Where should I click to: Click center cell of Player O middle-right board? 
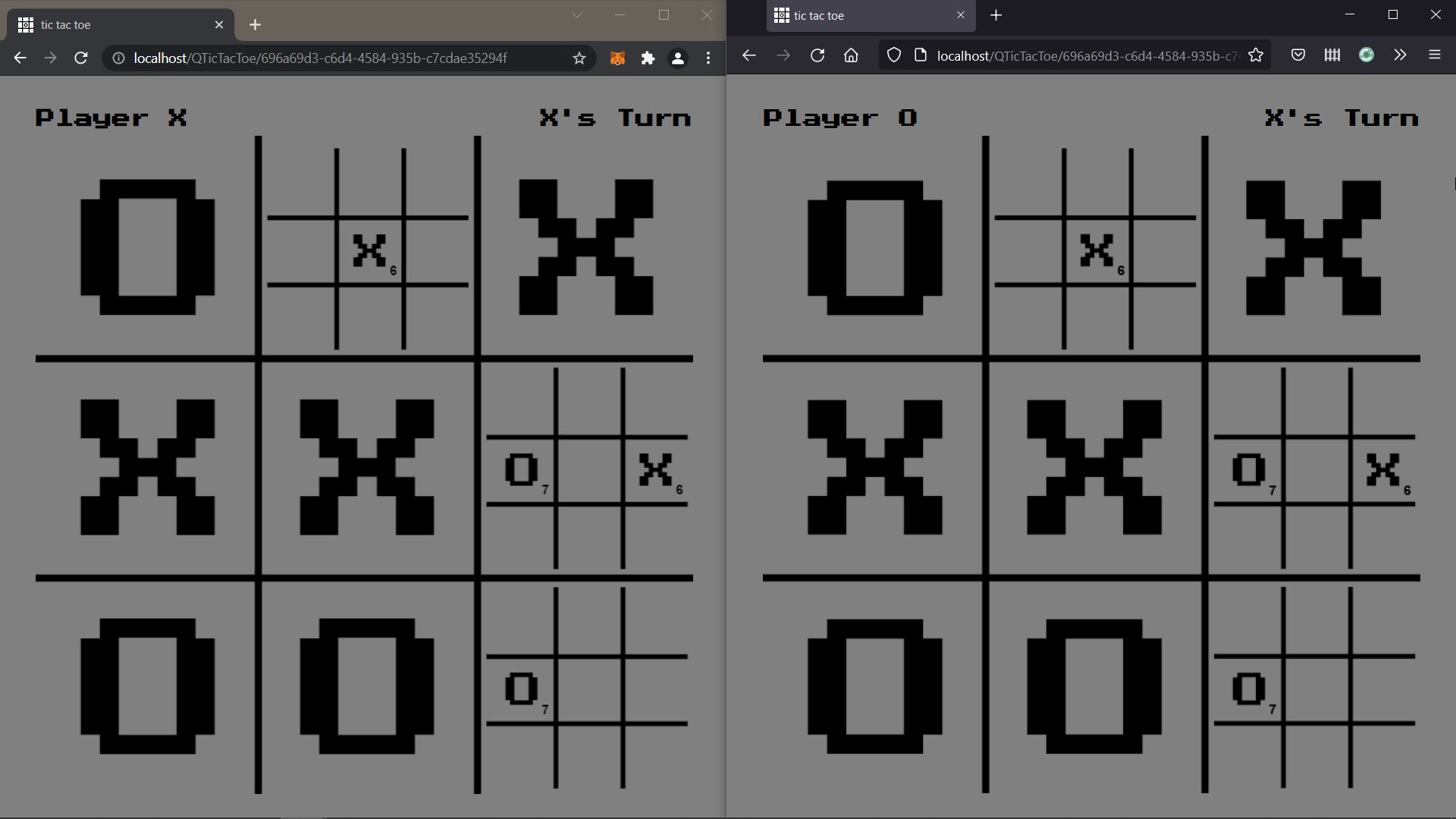click(x=1316, y=470)
